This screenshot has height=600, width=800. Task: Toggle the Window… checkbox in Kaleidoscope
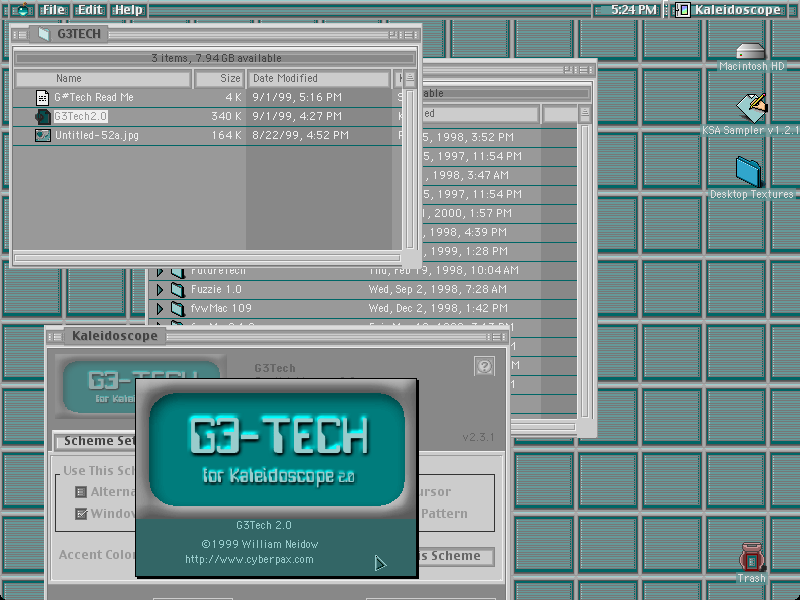click(81, 514)
